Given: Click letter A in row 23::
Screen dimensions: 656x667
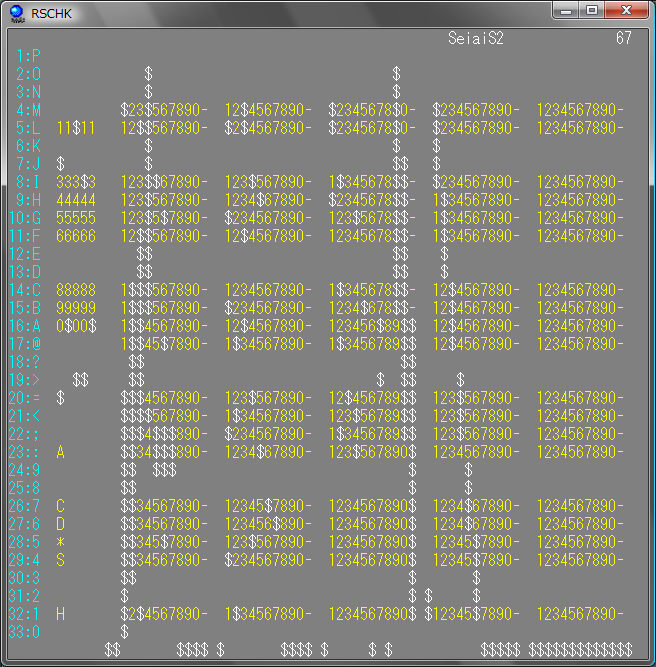Looking at the screenshot, I should [60, 452].
